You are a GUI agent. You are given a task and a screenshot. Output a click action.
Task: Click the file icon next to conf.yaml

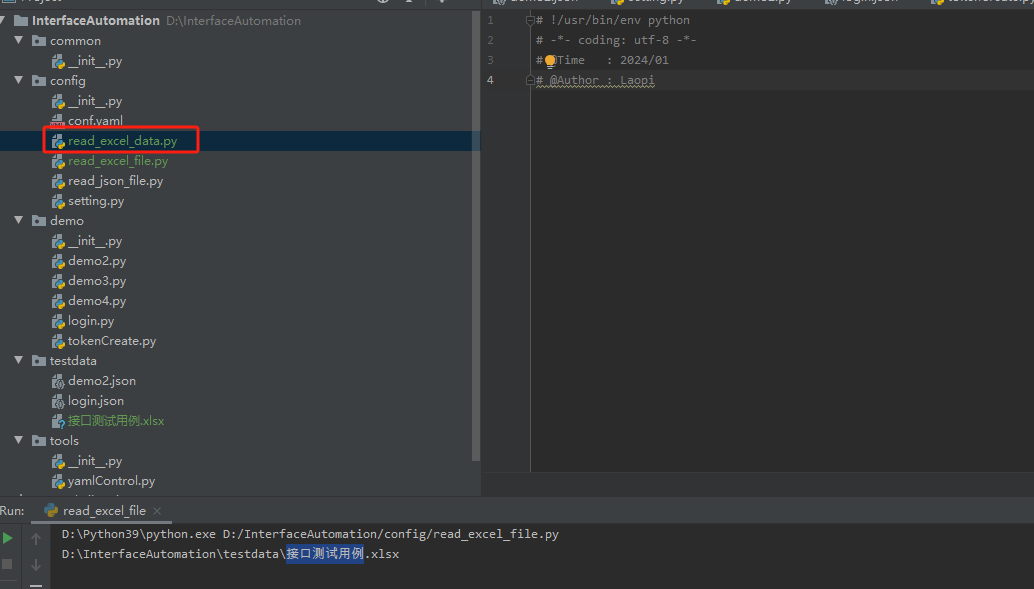pyautogui.click(x=57, y=120)
